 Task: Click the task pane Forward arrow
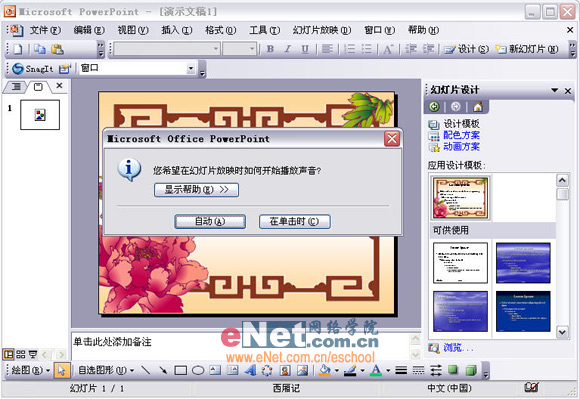456,107
